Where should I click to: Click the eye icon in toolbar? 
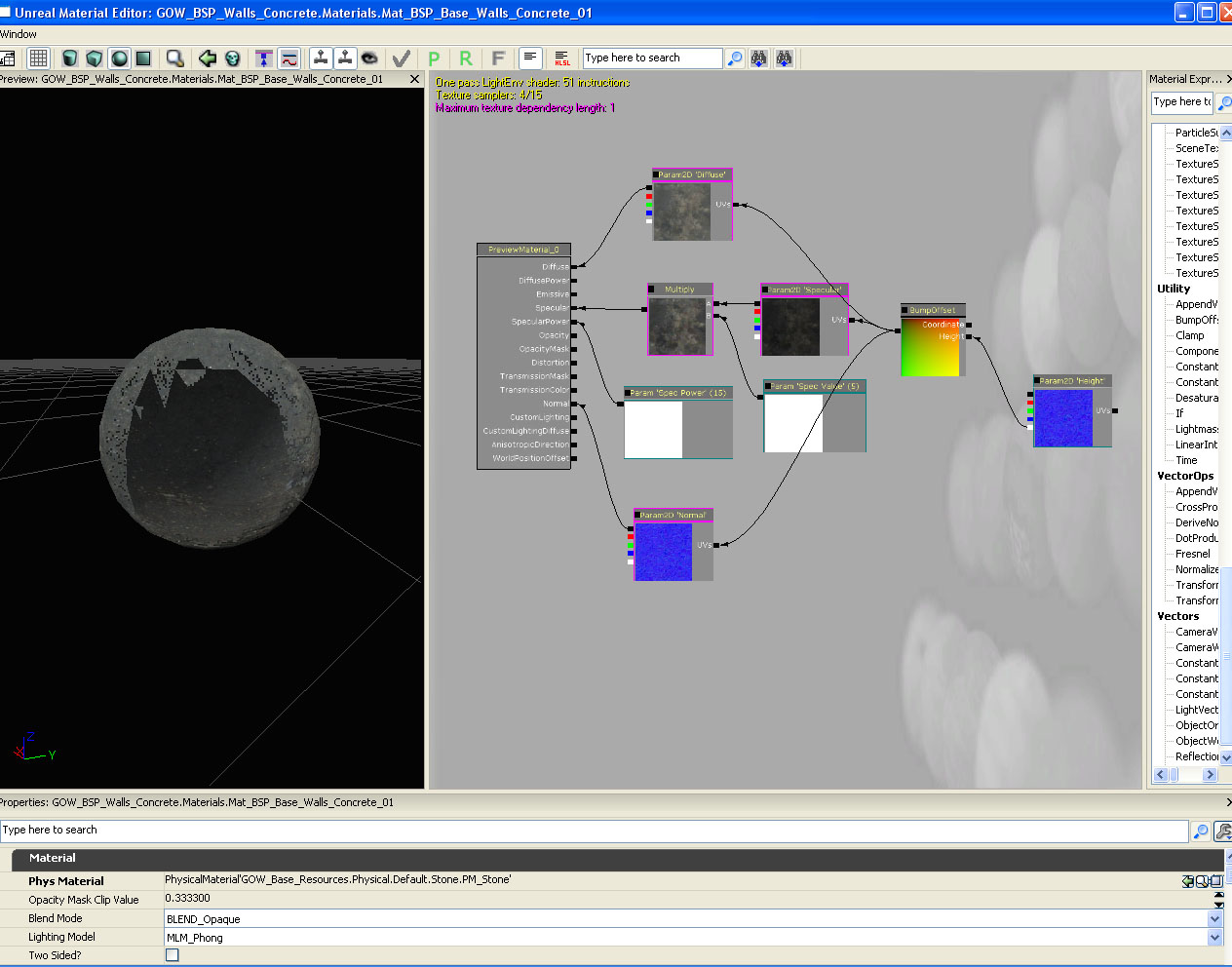click(x=369, y=58)
